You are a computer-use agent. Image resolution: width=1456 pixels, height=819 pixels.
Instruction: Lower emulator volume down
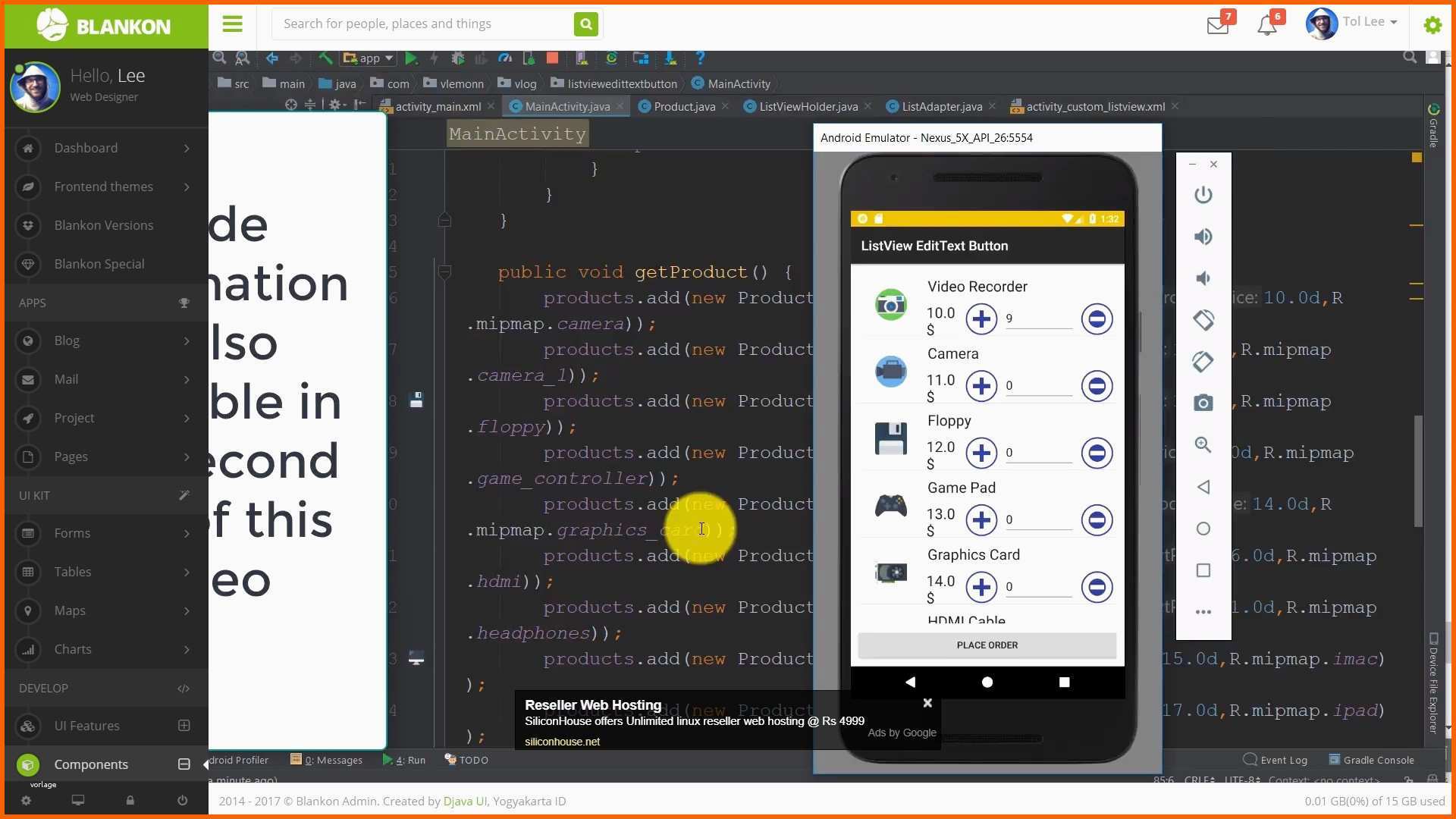point(1203,278)
